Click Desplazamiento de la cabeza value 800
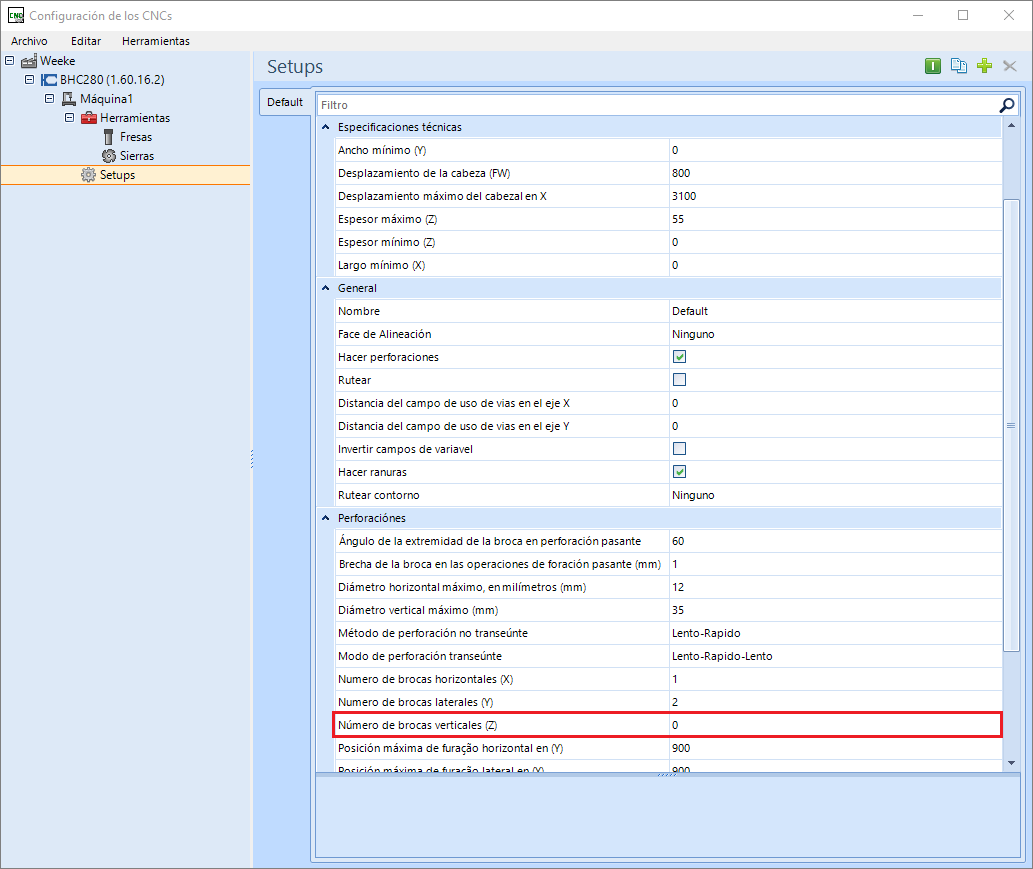This screenshot has width=1033, height=869. coord(835,173)
